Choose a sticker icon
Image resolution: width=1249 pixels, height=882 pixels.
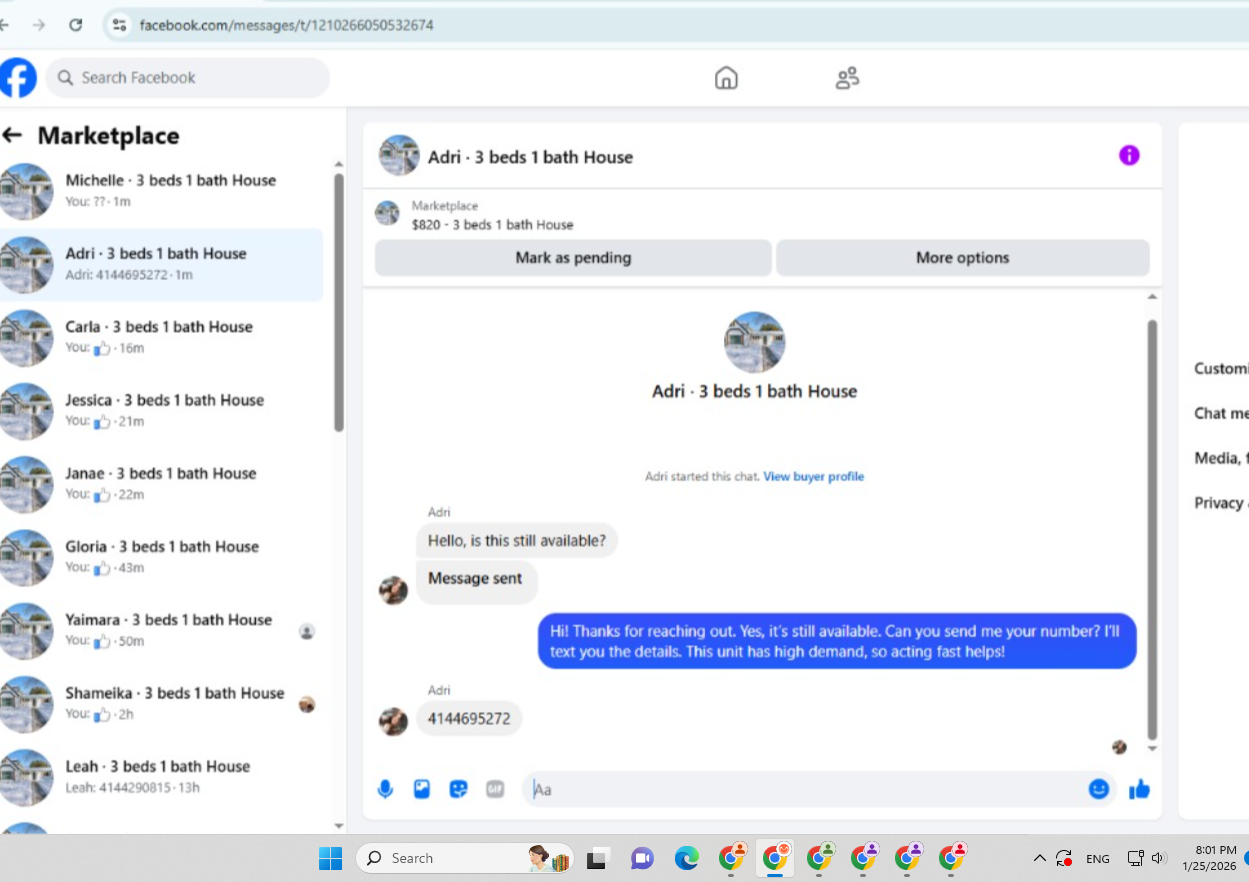pyautogui.click(x=459, y=789)
